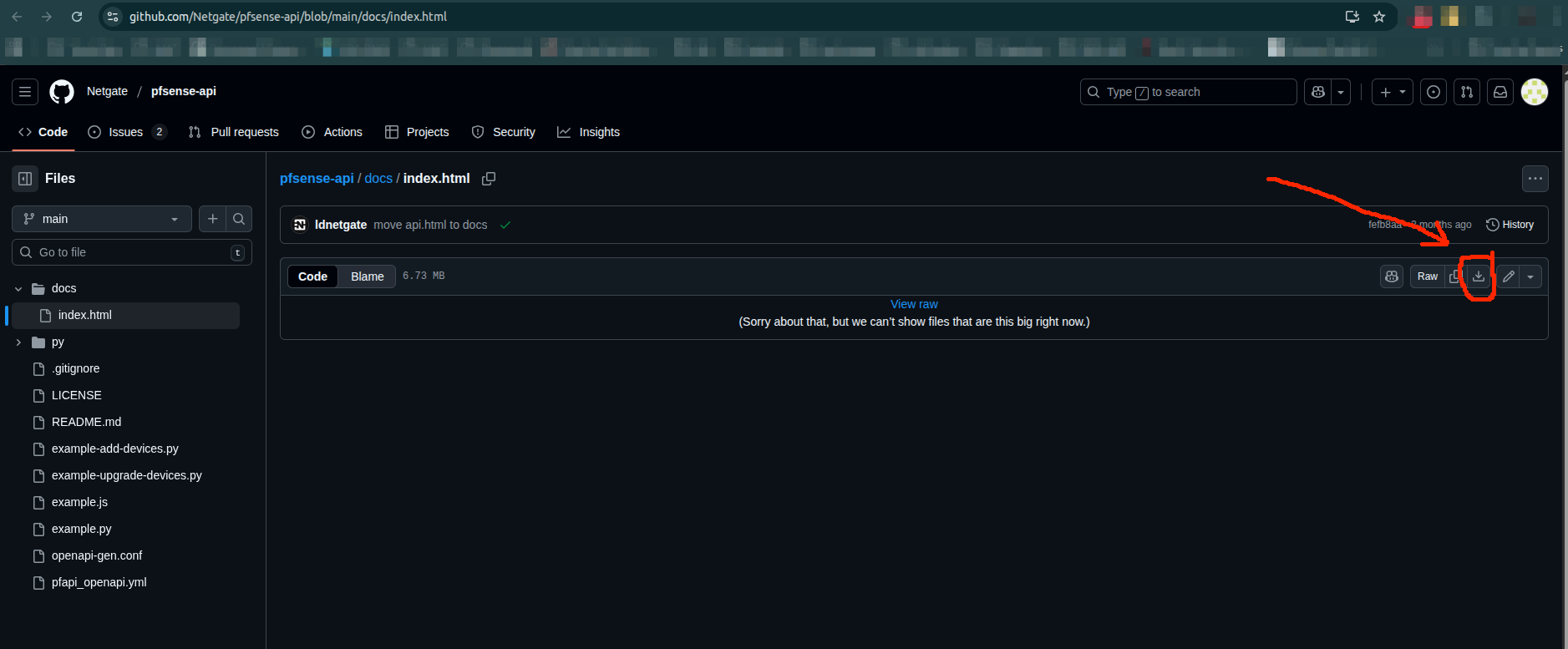This screenshot has height=649, width=1568.
Task: Open openapi-gen.conf file
Action: coord(97,555)
